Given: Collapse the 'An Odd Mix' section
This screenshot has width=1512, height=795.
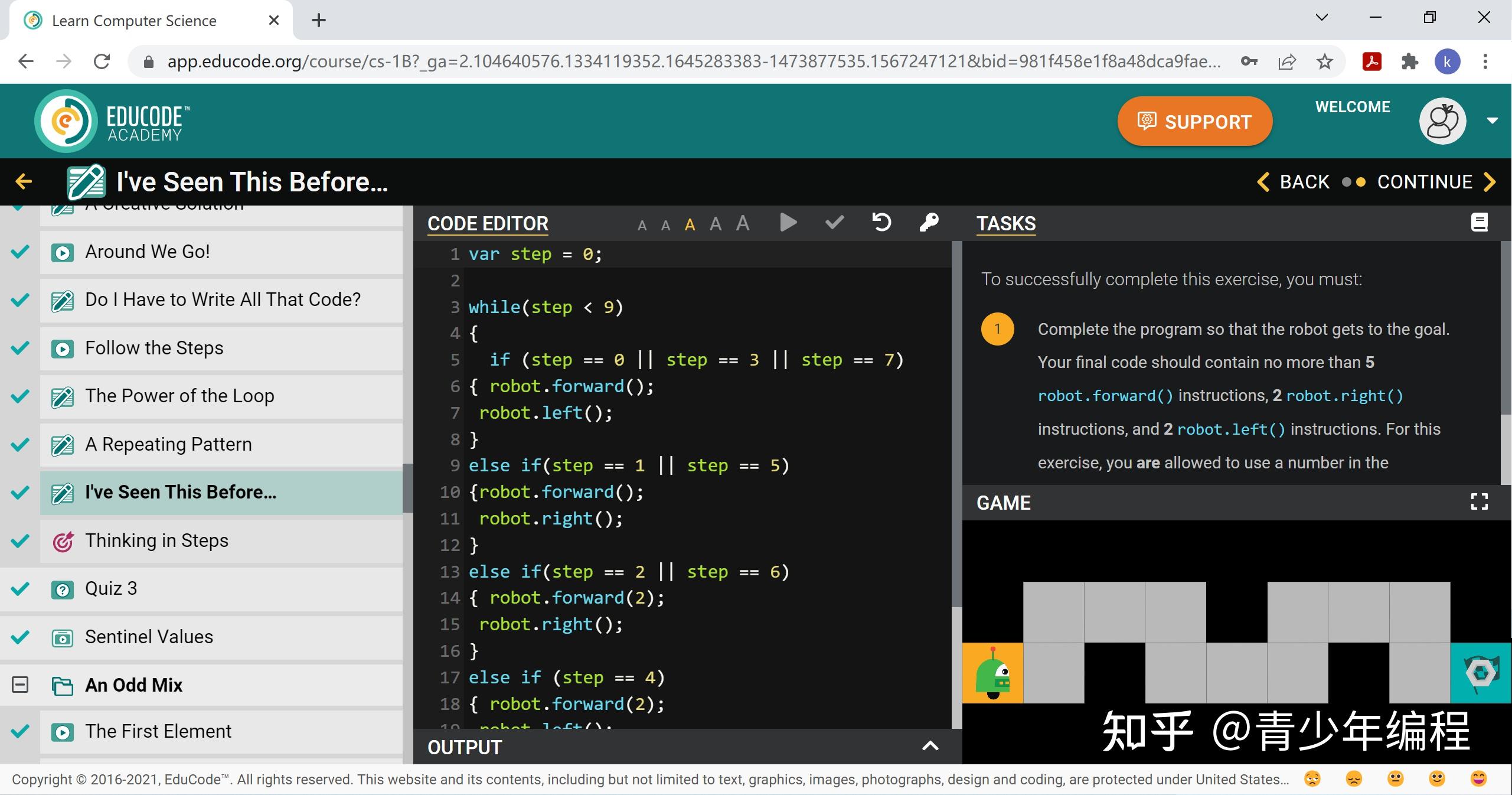Looking at the screenshot, I should (20, 685).
